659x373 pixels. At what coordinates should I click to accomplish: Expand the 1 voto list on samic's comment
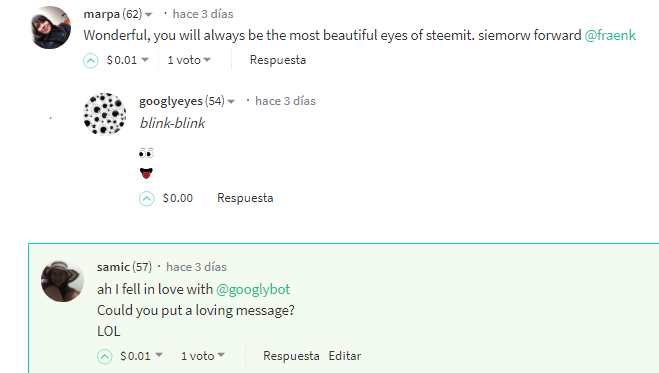(x=203, y=356)
